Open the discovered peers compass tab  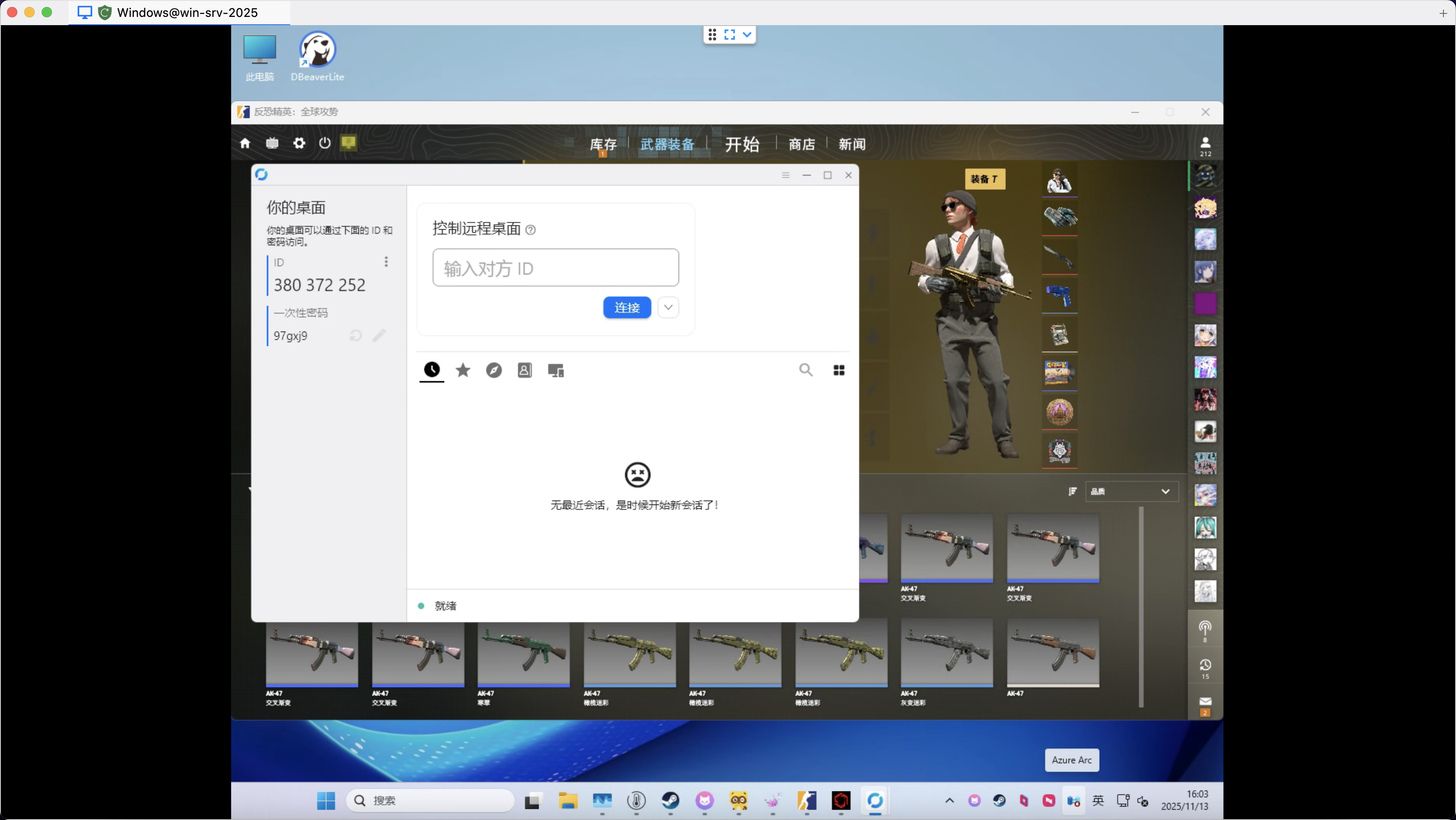494,370
